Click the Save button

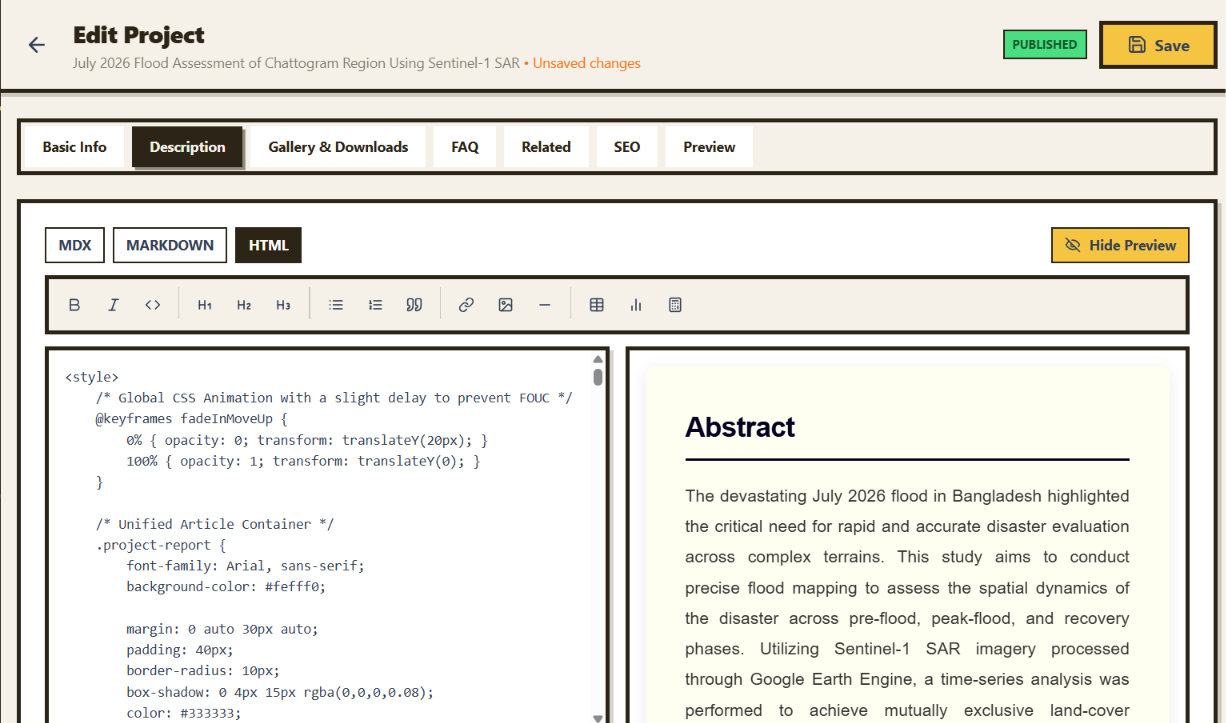pos(1158,45)
